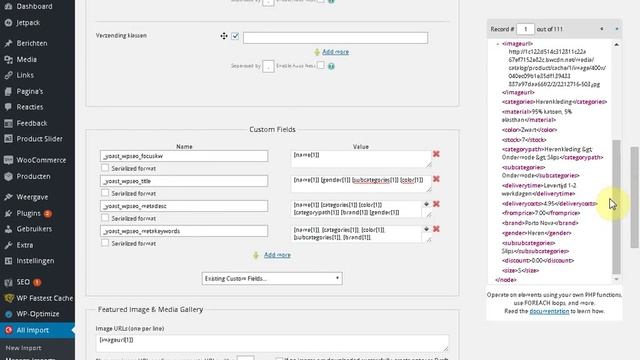Click the Image URLs text area

coord(272,343)
